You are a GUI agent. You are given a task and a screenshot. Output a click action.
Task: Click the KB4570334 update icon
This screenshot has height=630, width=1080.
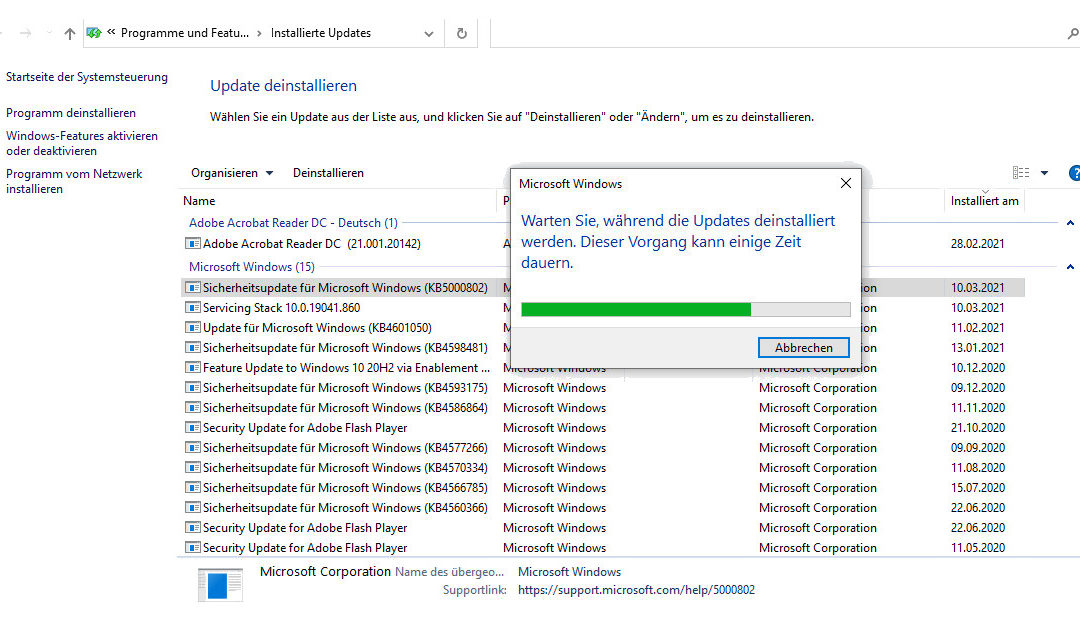coord(193,468)
